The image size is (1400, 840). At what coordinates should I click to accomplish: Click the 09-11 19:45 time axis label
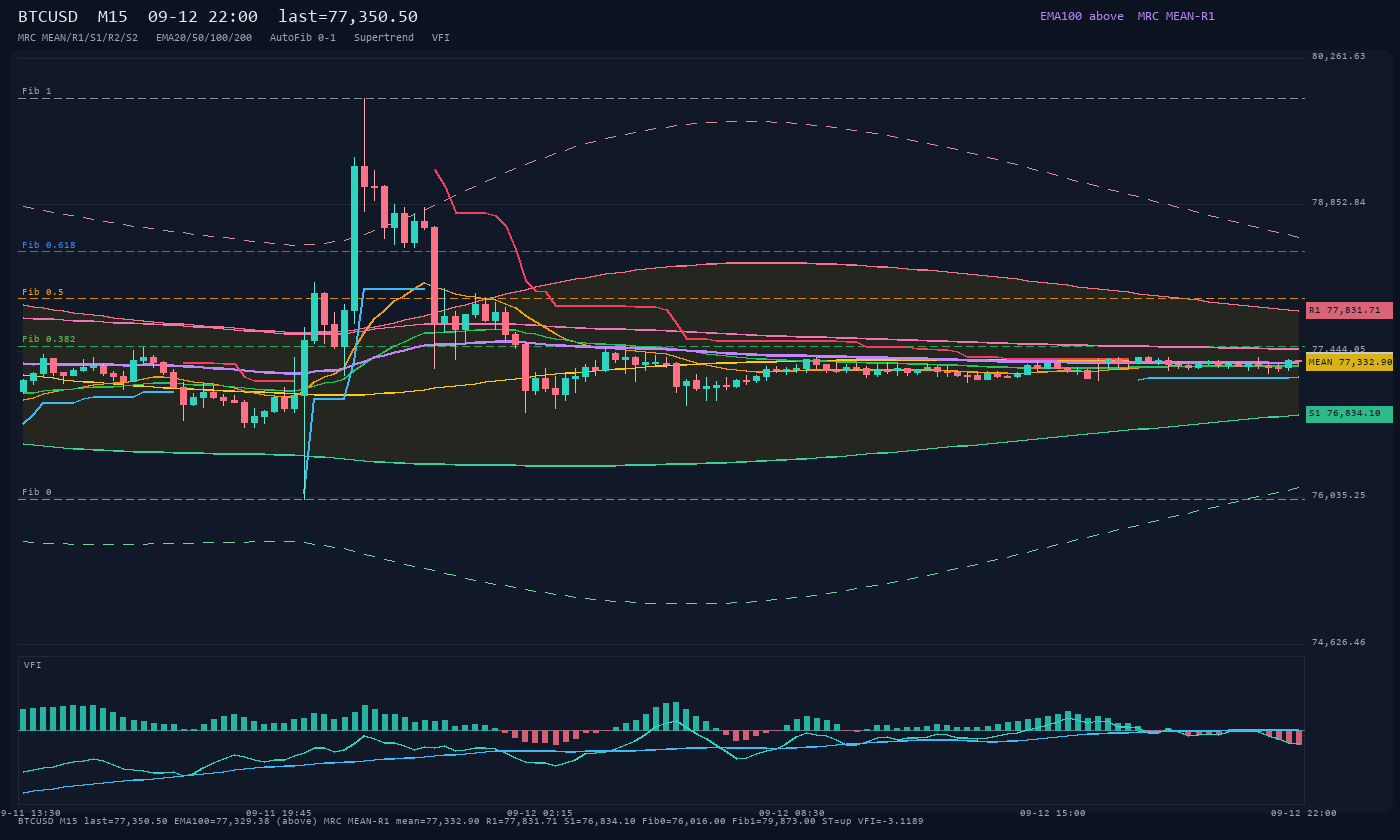point(279,813)
